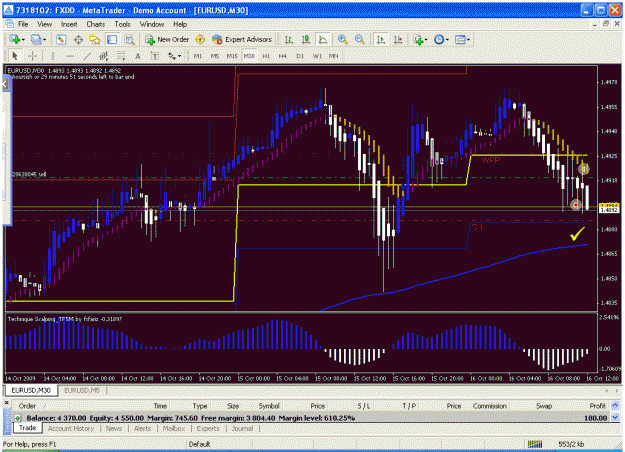This screenshot has height=452, width=625.
Task: Expand the New Chart dropdown arrow
Action: click(x=23, y=40)
